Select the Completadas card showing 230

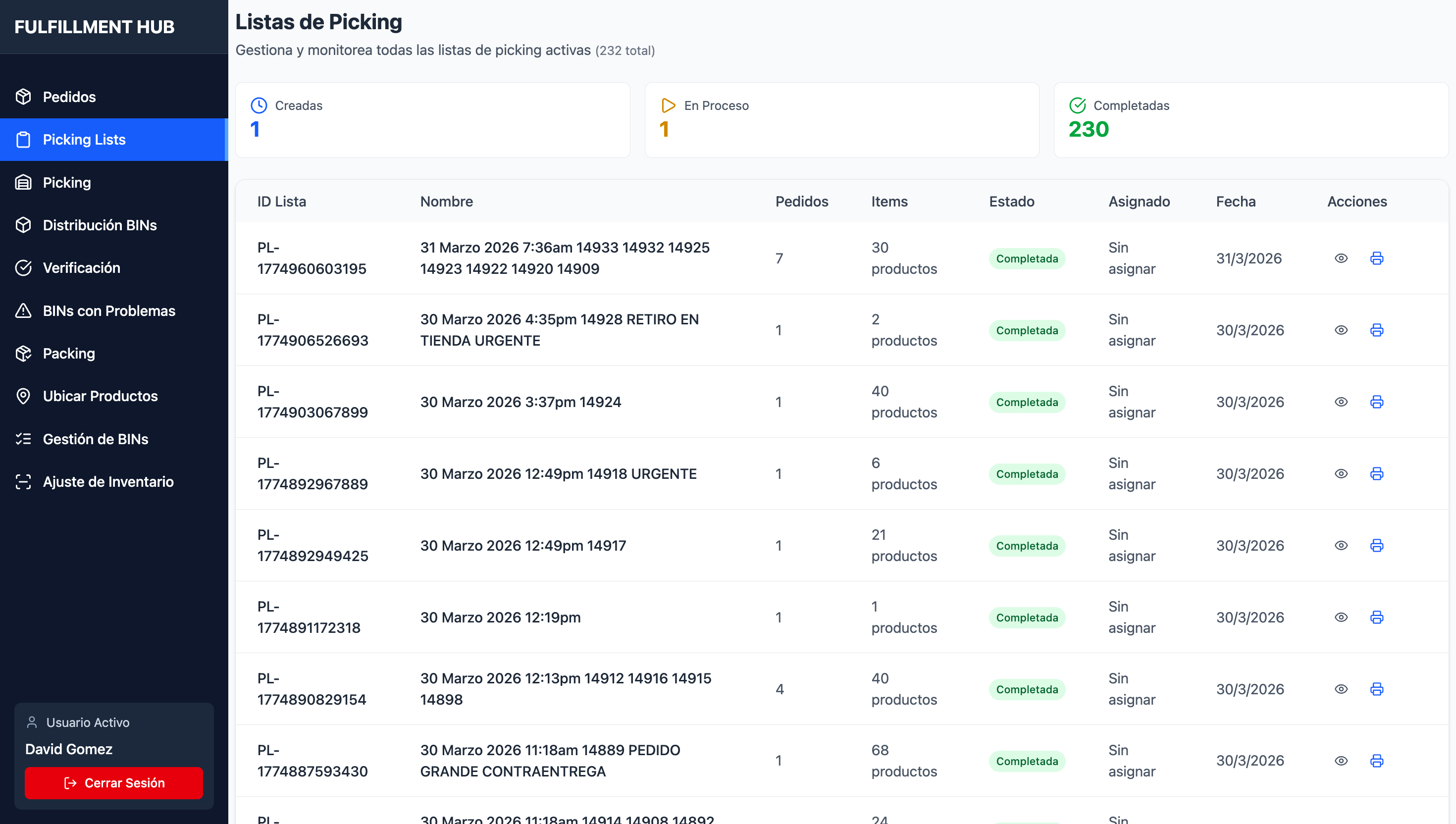click(1251, 120)
